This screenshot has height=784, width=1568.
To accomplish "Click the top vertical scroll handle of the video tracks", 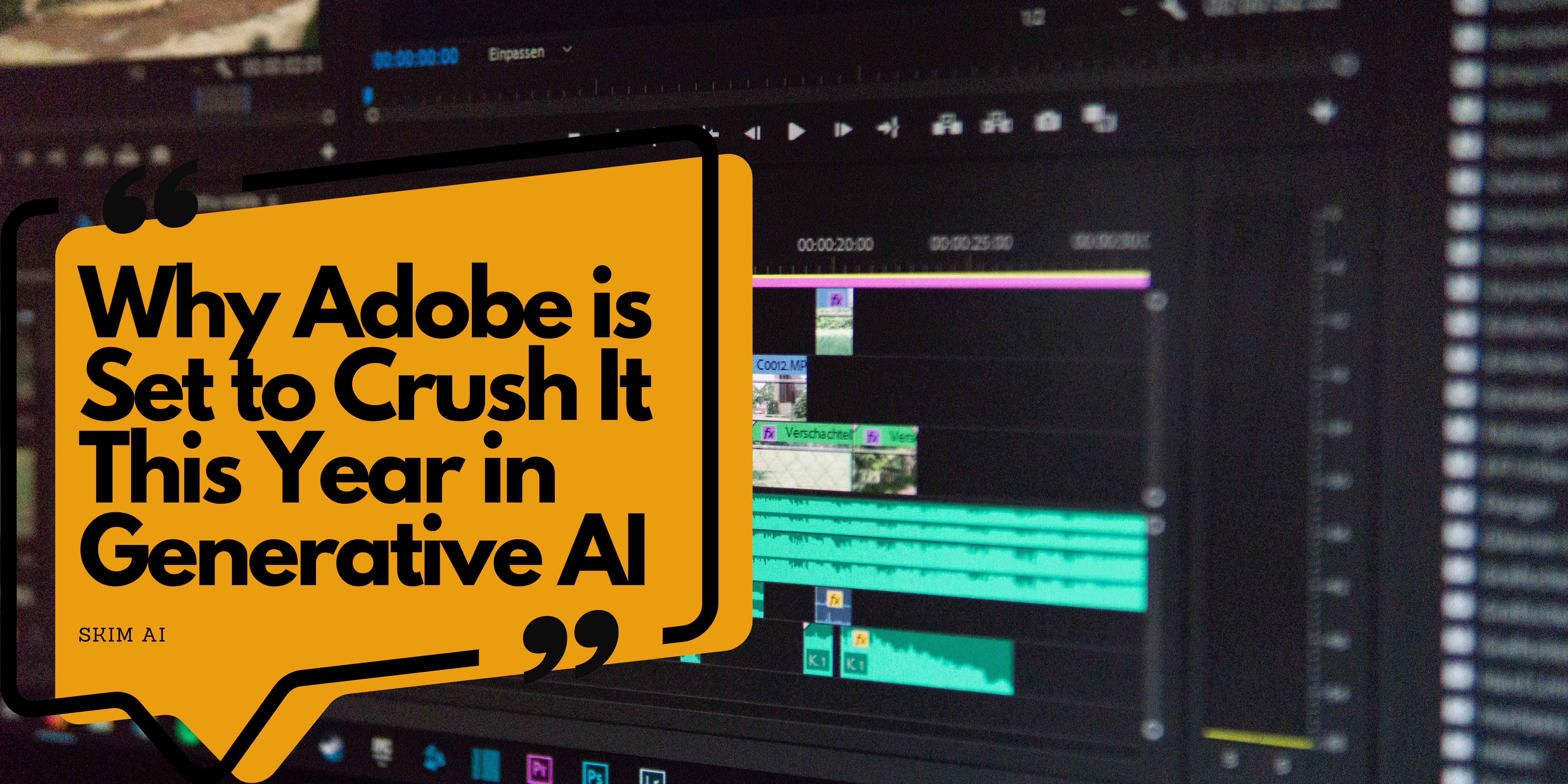I will click(1156, 301).
